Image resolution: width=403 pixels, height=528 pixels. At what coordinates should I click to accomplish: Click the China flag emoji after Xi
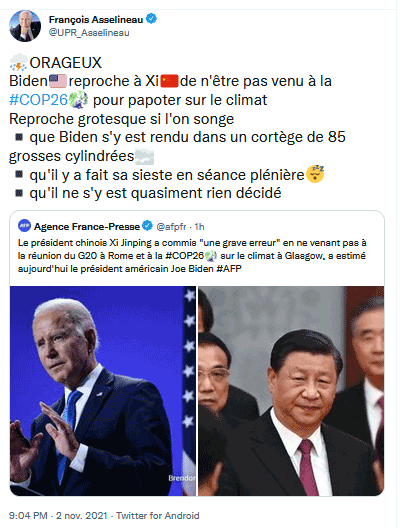pyautogui.click(x=169, y=81)
